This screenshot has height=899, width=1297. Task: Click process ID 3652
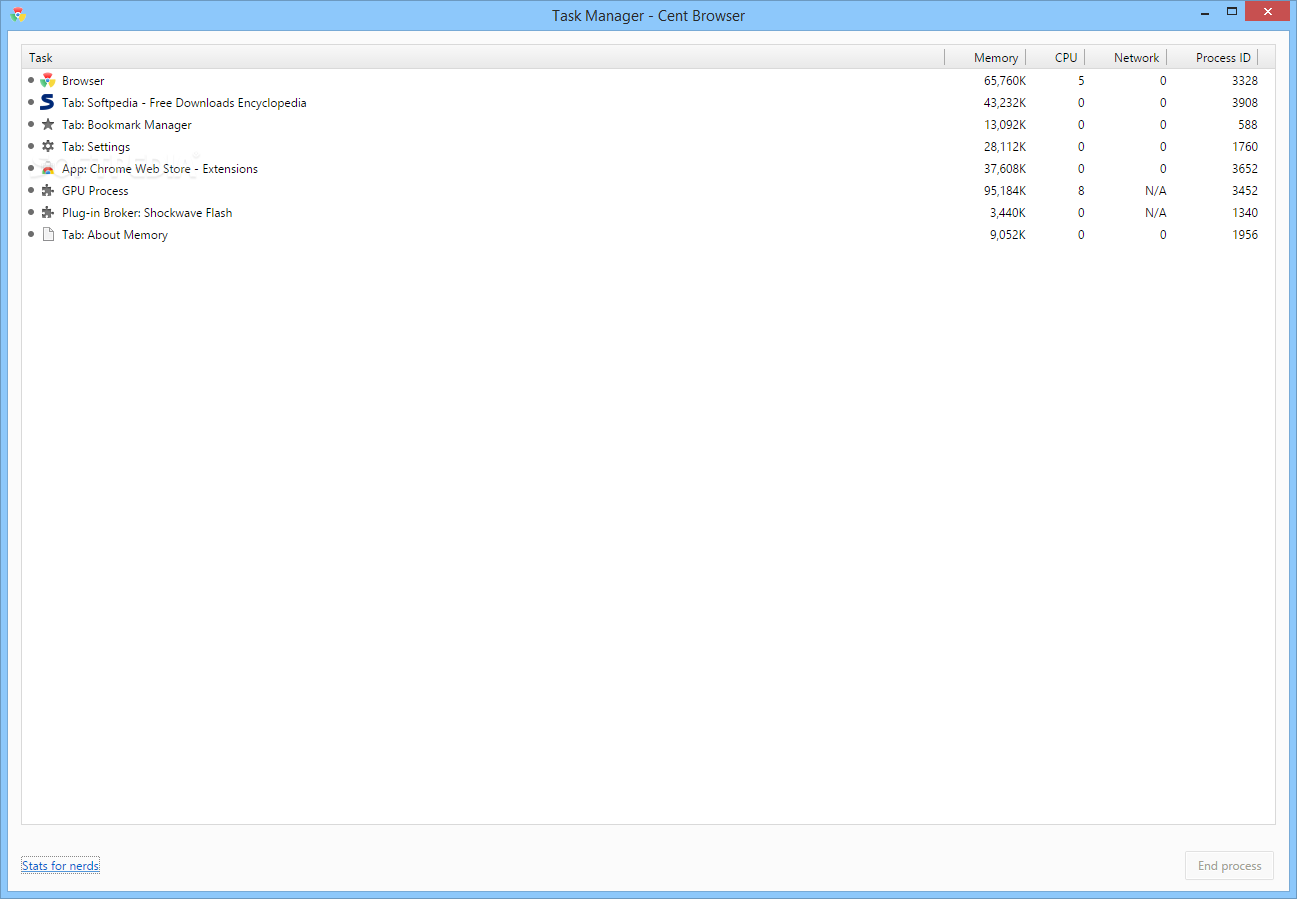(x=1245, y=169)
